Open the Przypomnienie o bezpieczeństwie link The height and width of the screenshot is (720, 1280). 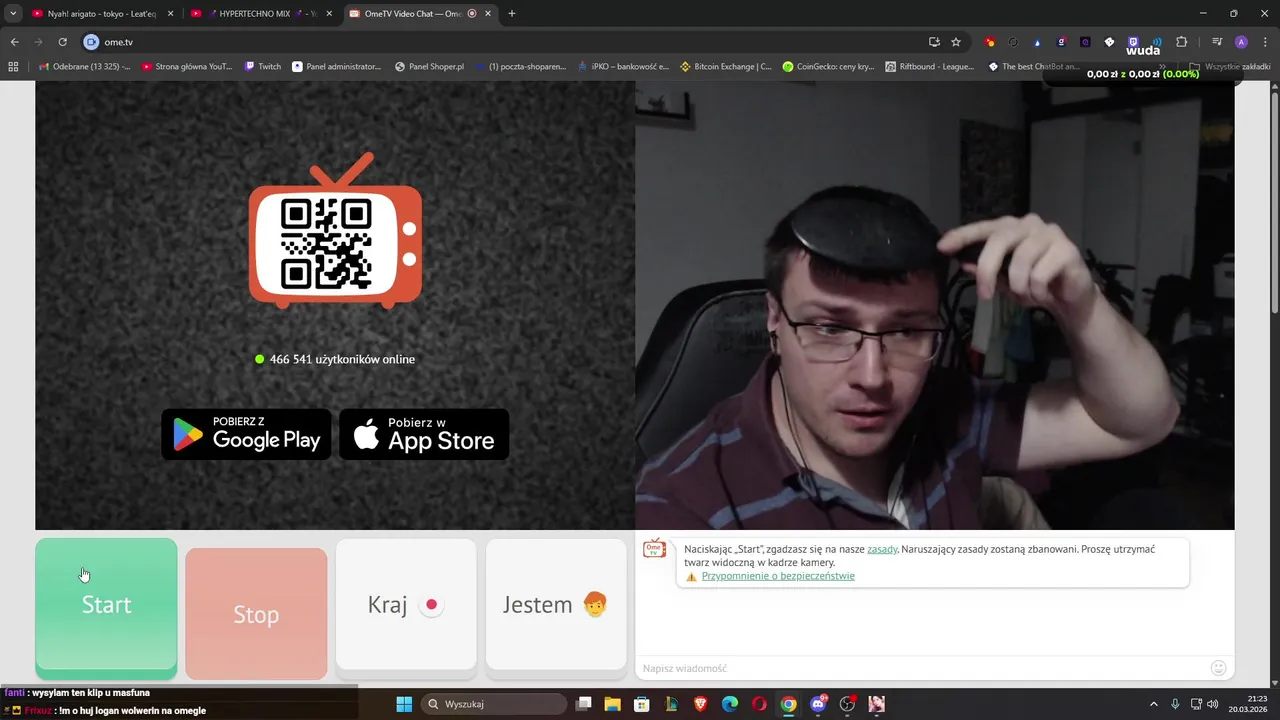click(778, 576)
